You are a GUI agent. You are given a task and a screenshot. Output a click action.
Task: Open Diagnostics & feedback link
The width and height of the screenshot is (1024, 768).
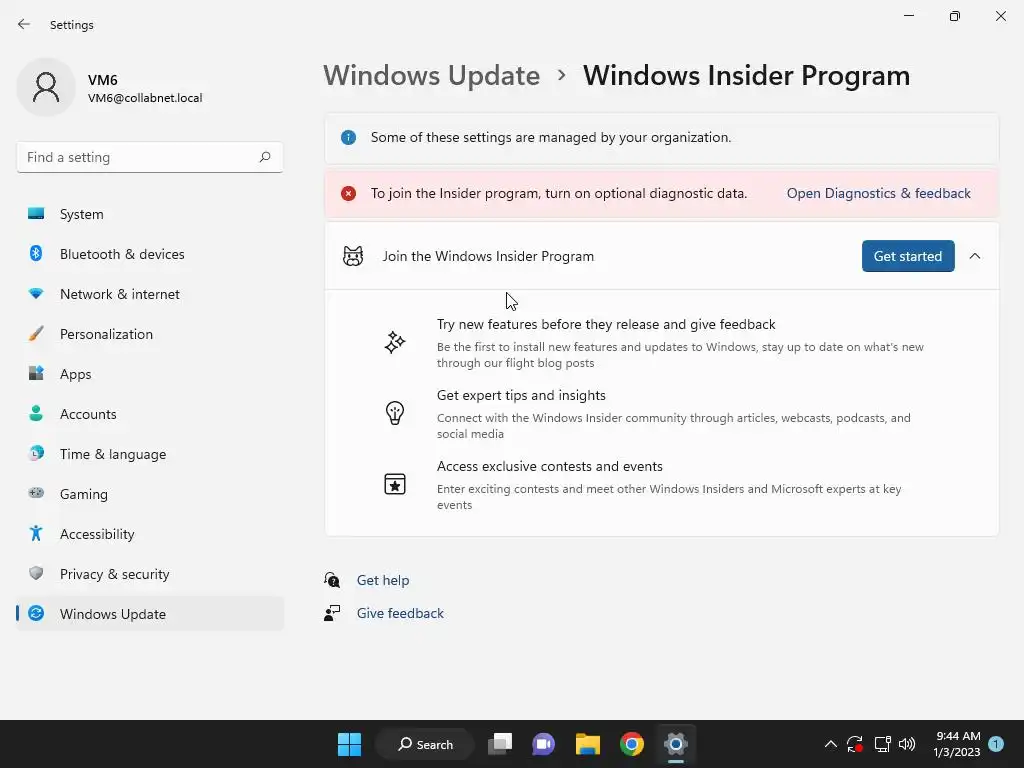(878, 193)
